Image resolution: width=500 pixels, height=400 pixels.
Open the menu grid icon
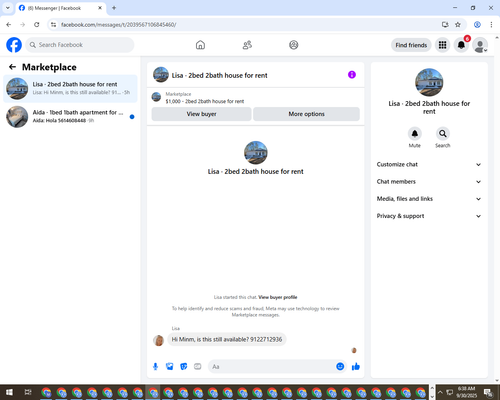pos(442,45)
